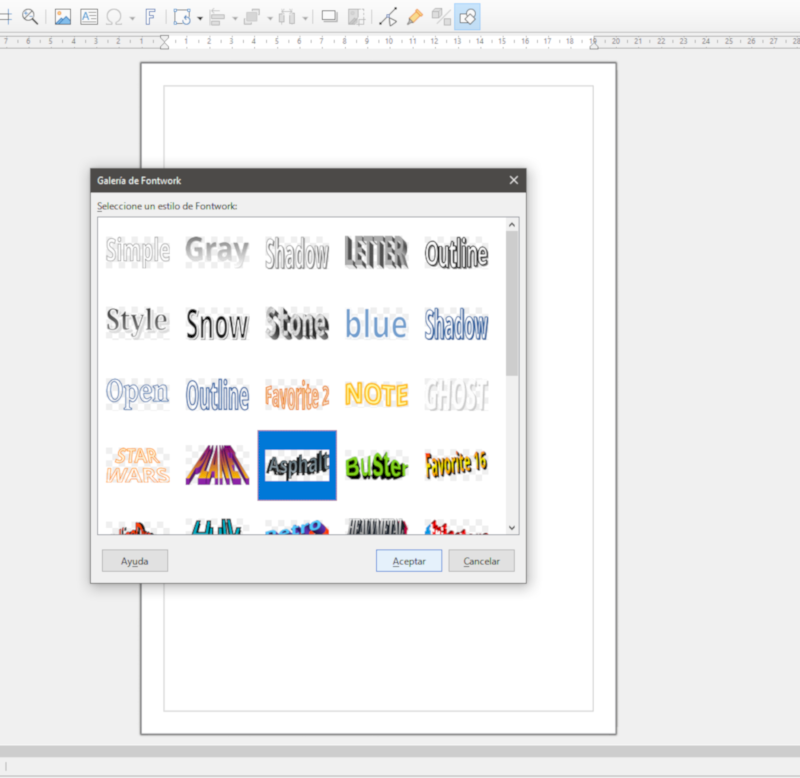Click the Cancelar button

coord(481,561)
